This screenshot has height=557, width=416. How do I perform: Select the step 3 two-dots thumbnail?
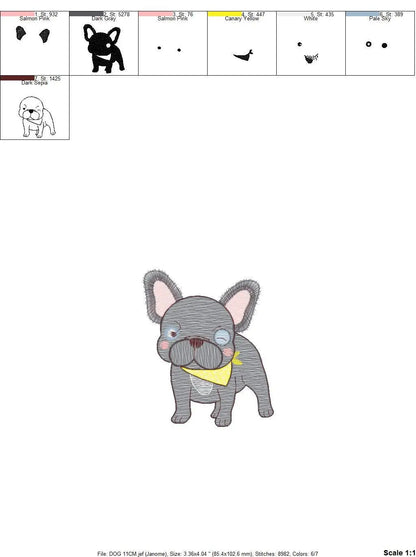tap(169, 49)
